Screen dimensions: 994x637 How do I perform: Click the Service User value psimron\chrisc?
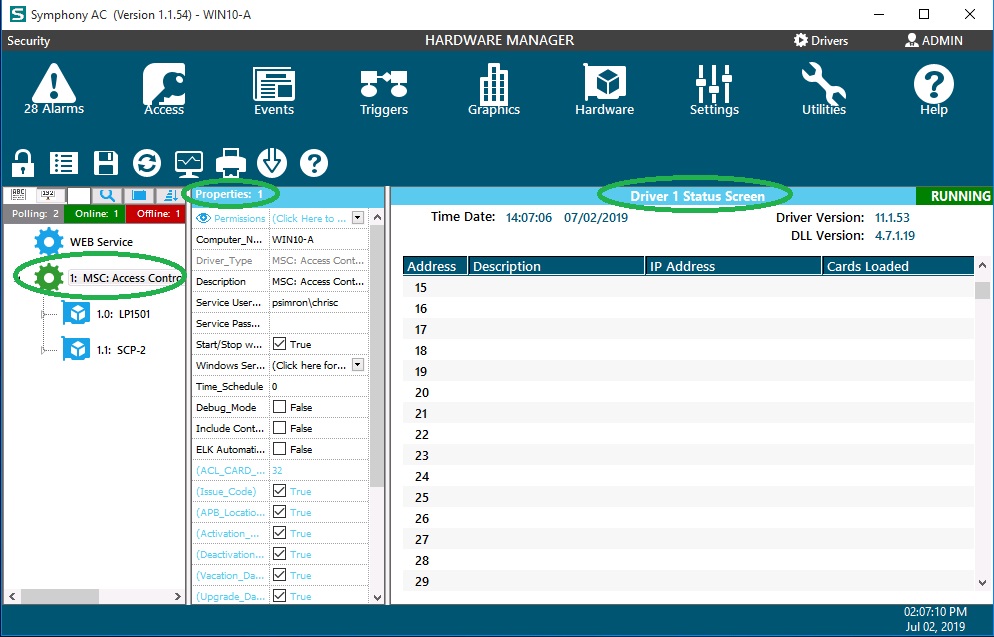coord(319,302)
